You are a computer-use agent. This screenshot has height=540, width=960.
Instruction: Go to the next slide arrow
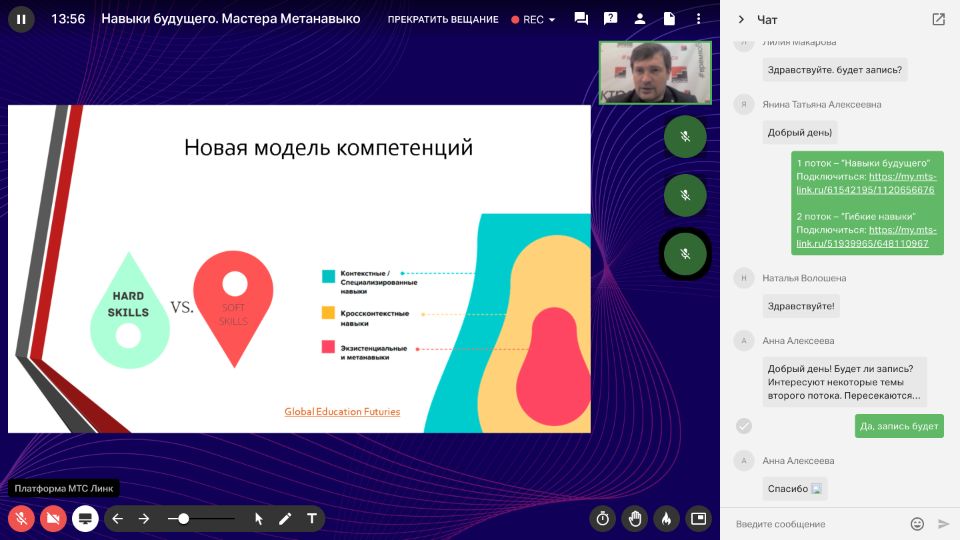[144, 519]
